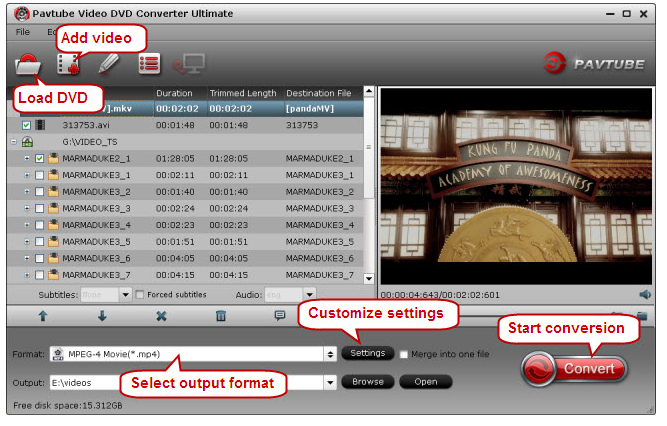Click the Add video film icon
This screenshot has height=426, width=667.
[x=68, y=65]
